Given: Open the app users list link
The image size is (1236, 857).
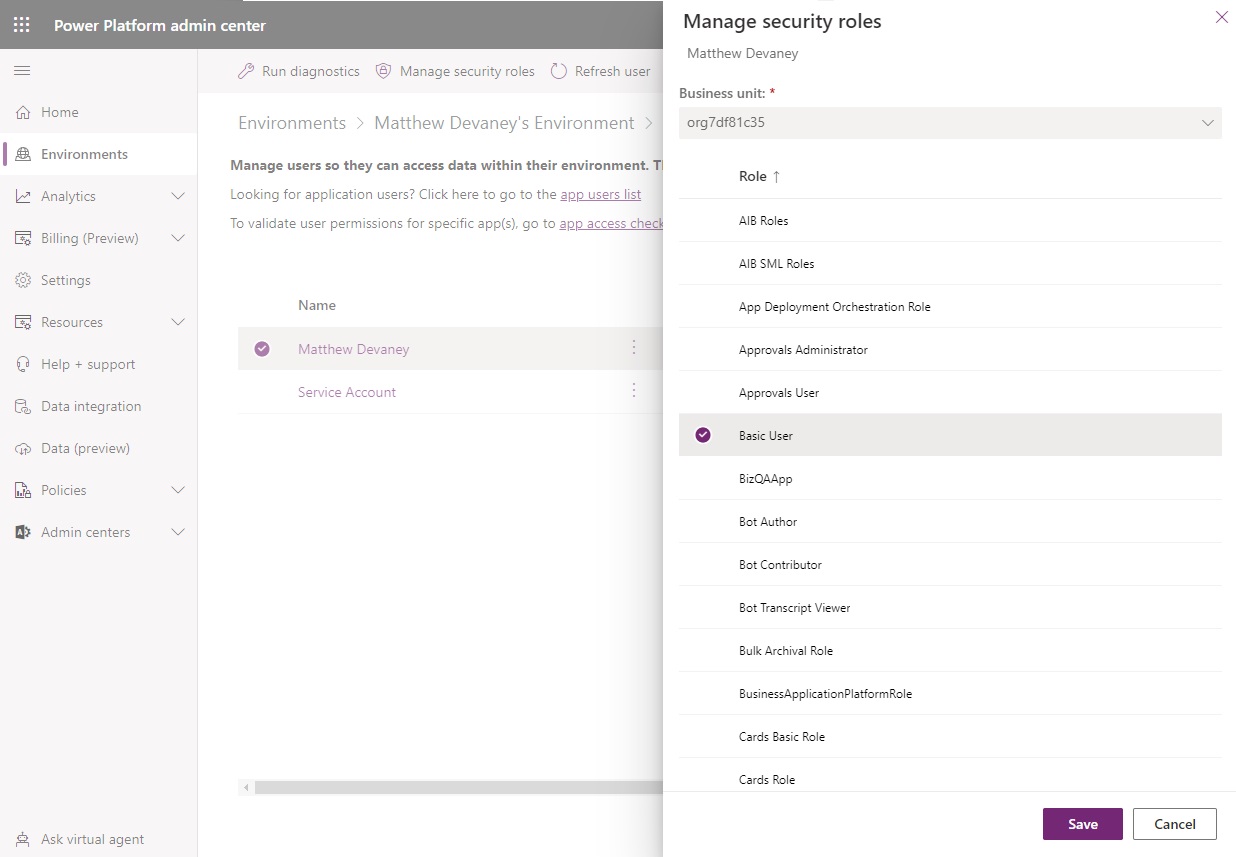Looking at the screenshot, I should pyautogui.click(x=600, y=195).
